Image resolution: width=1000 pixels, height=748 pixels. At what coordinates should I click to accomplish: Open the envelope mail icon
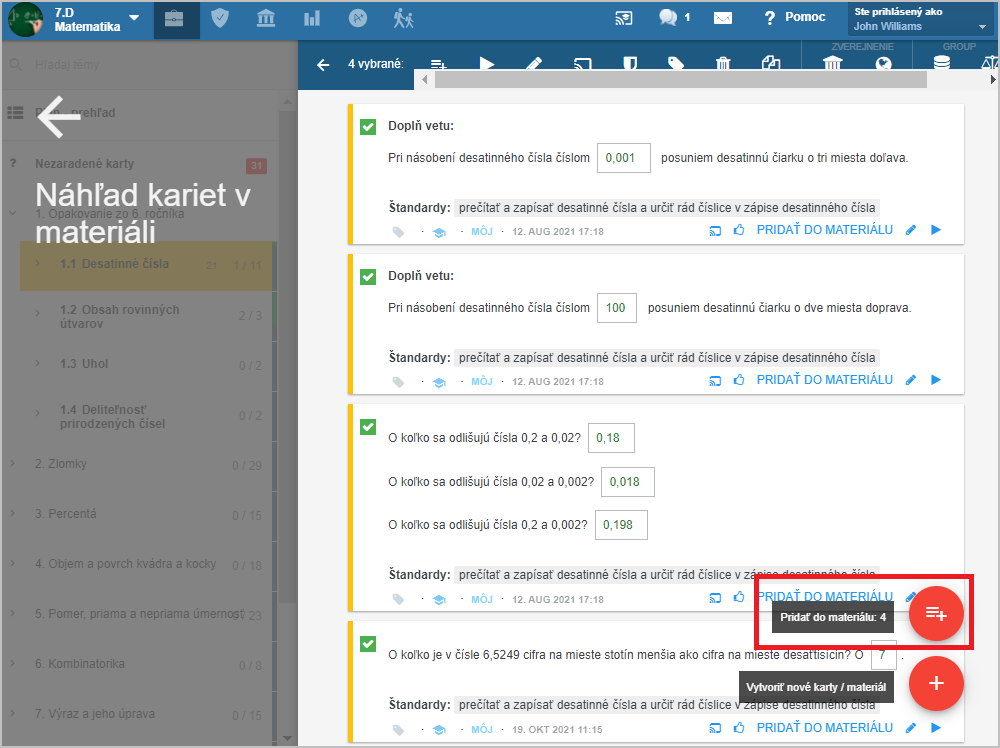(723, 18)
